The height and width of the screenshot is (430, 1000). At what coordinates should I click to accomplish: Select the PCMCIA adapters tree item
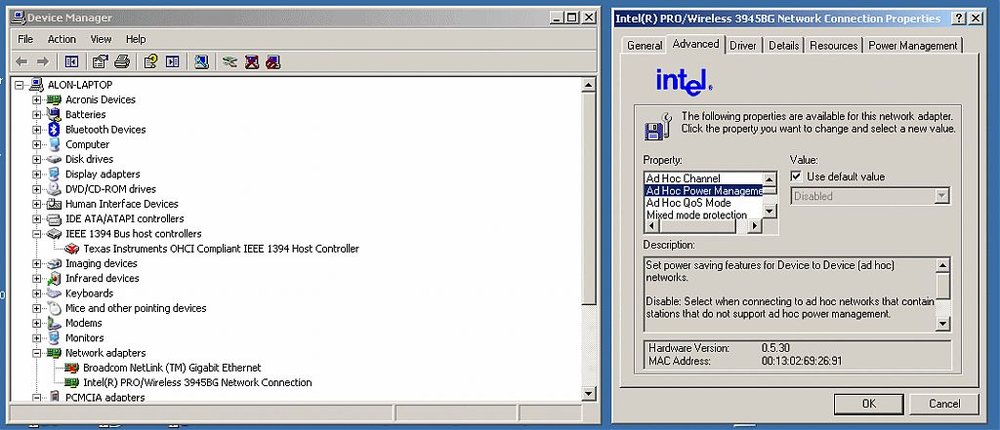click(105, 397)
